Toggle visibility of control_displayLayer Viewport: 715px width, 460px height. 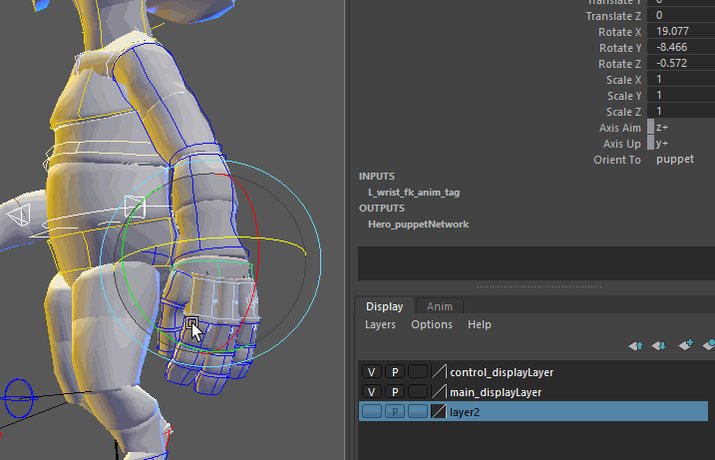pos(372,372)
